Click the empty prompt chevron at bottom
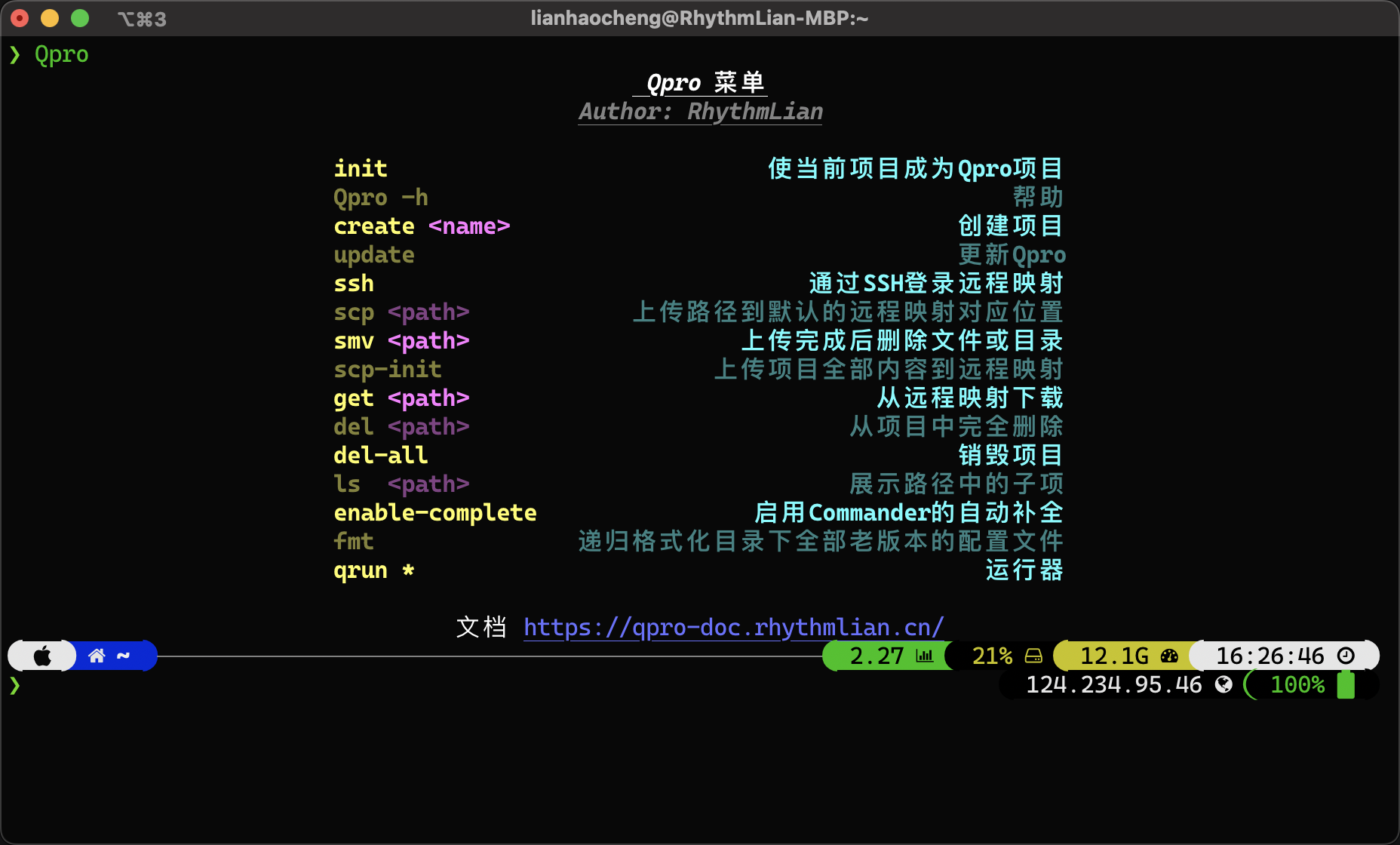The width and height of the screenshot is (1400, 845). pyautogui.click(x=14, y=685)
